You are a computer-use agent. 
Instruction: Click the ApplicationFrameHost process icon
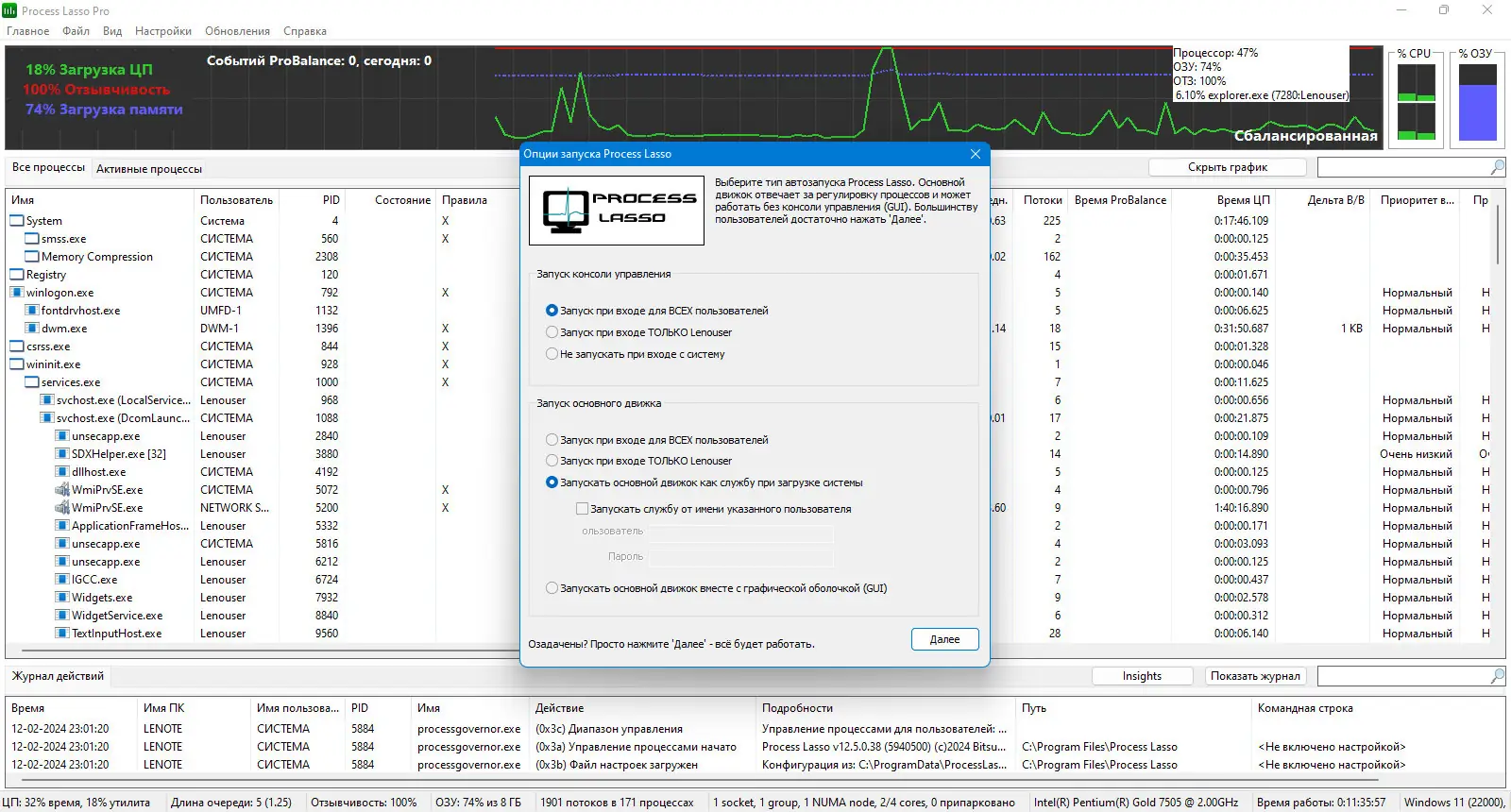(62, 526)
